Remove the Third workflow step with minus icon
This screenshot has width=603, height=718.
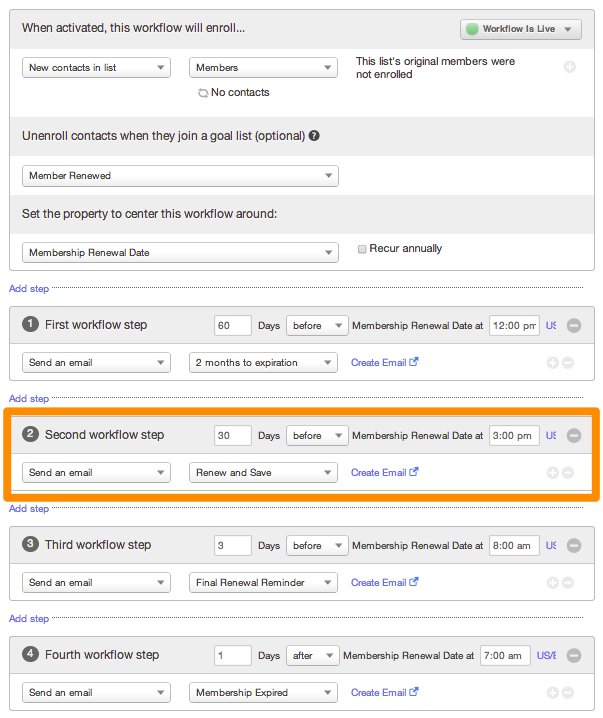[x=574, y=545]
